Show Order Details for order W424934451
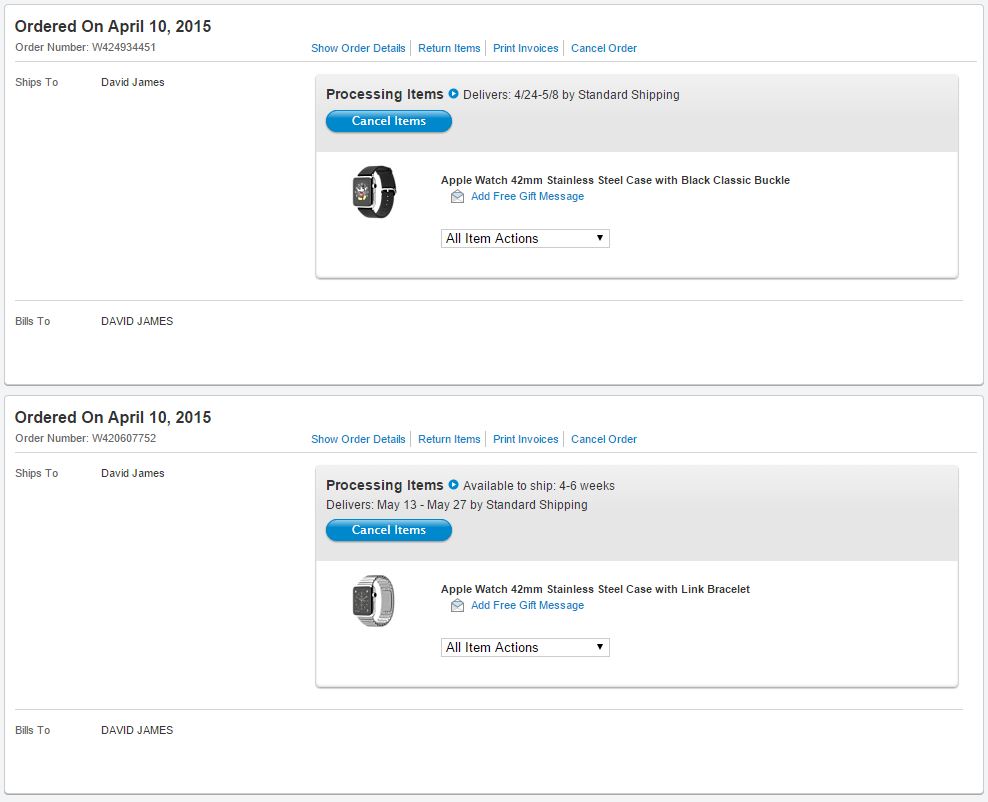988x802 pixels. [358, 48]
